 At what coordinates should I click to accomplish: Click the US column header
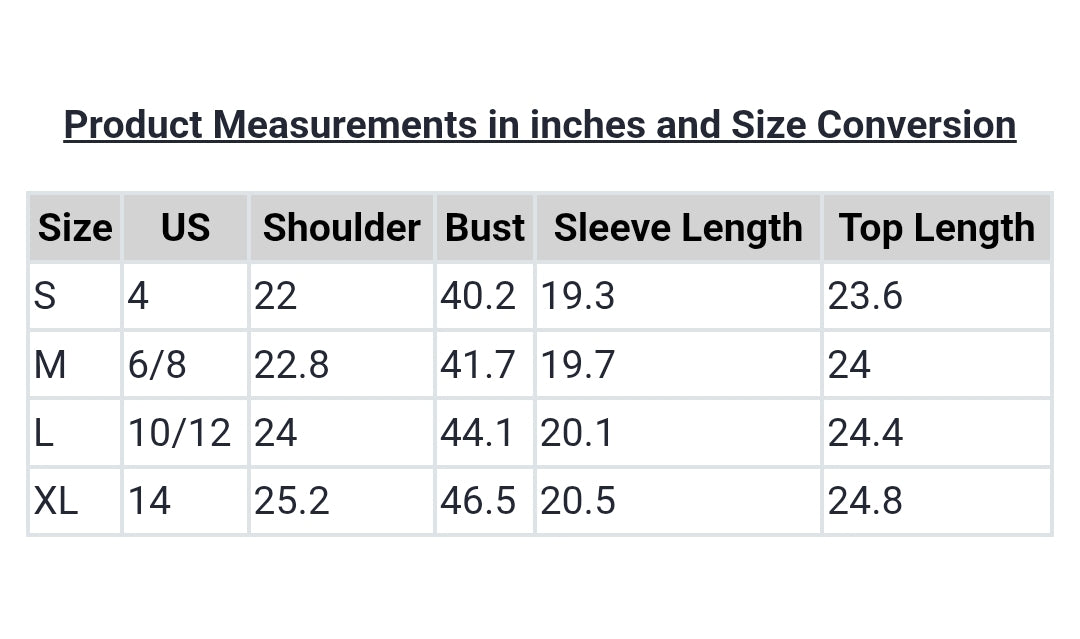(185, 228)
